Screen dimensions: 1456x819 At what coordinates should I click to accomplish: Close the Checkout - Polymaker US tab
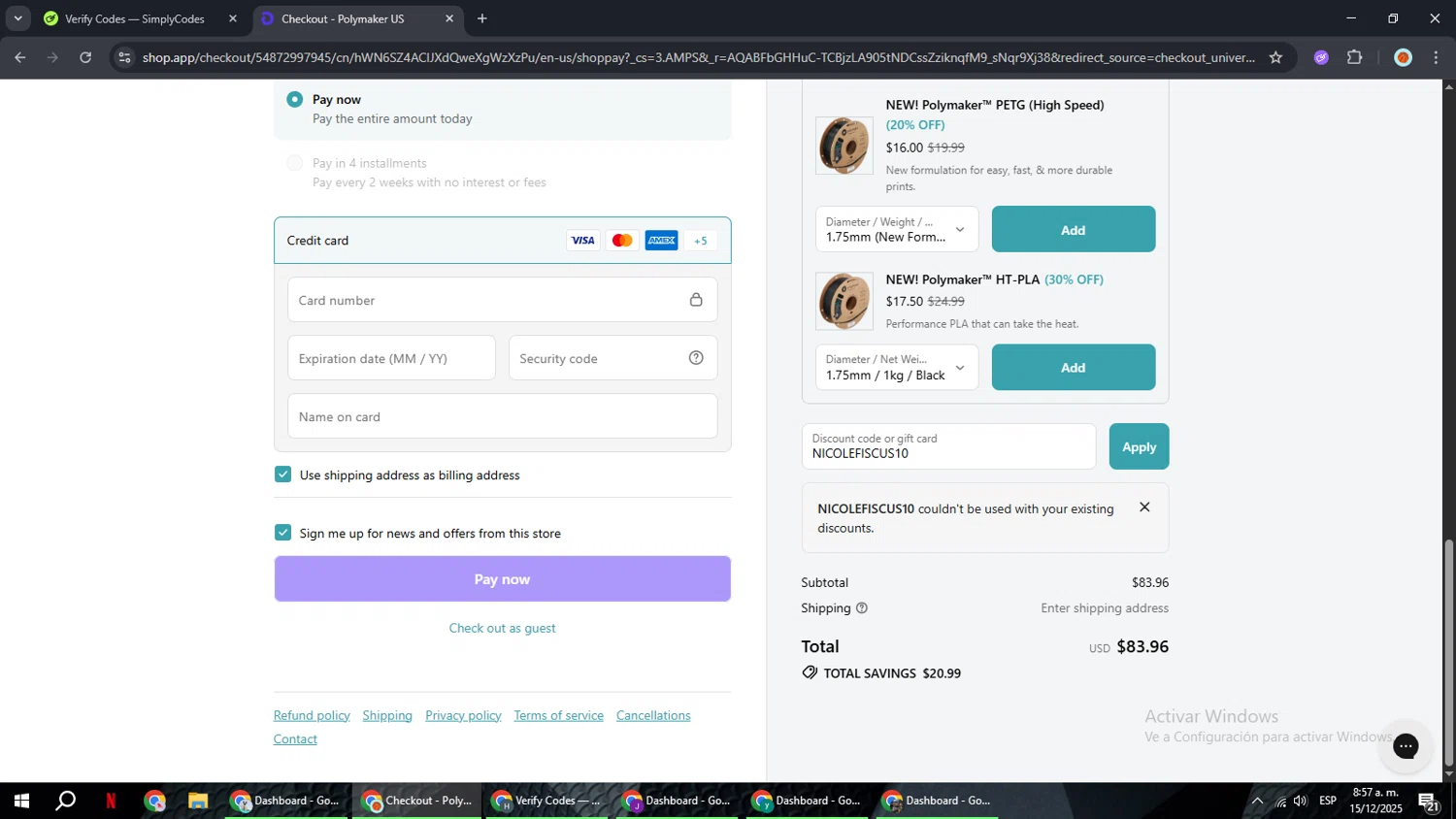pyautogui.click(x=448, y=18)
